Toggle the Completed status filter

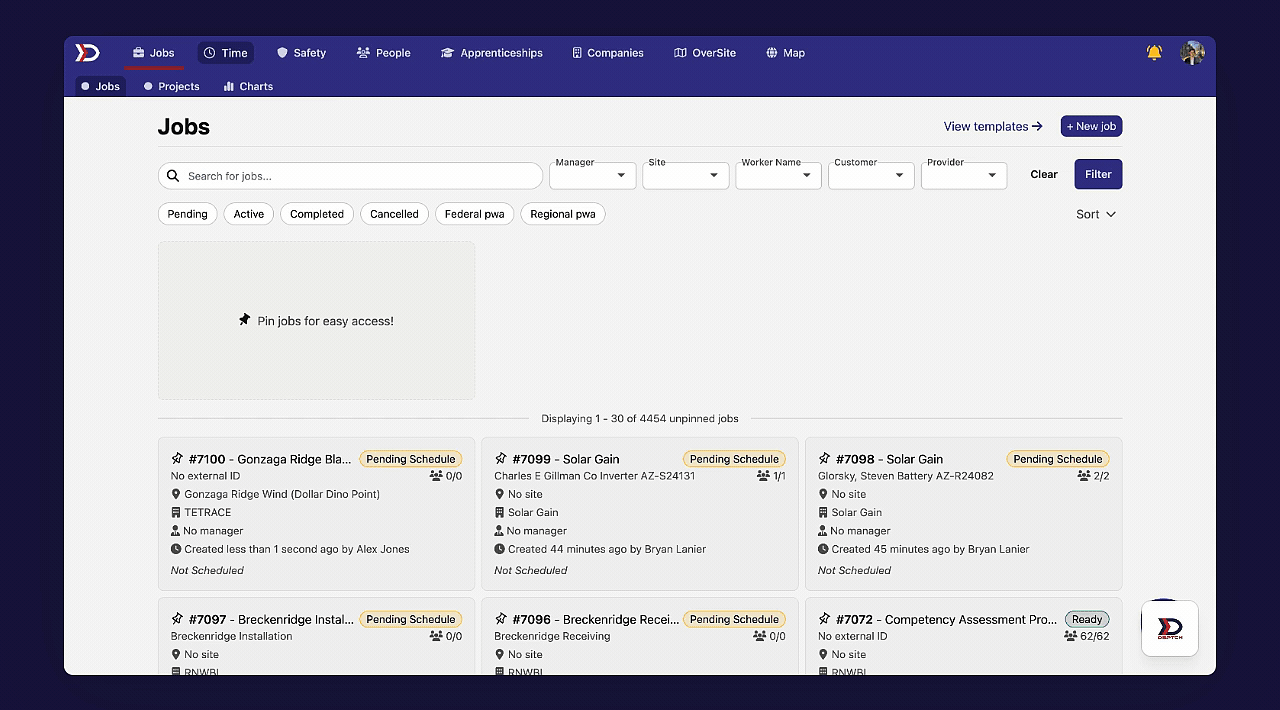[x=317, y=214]
